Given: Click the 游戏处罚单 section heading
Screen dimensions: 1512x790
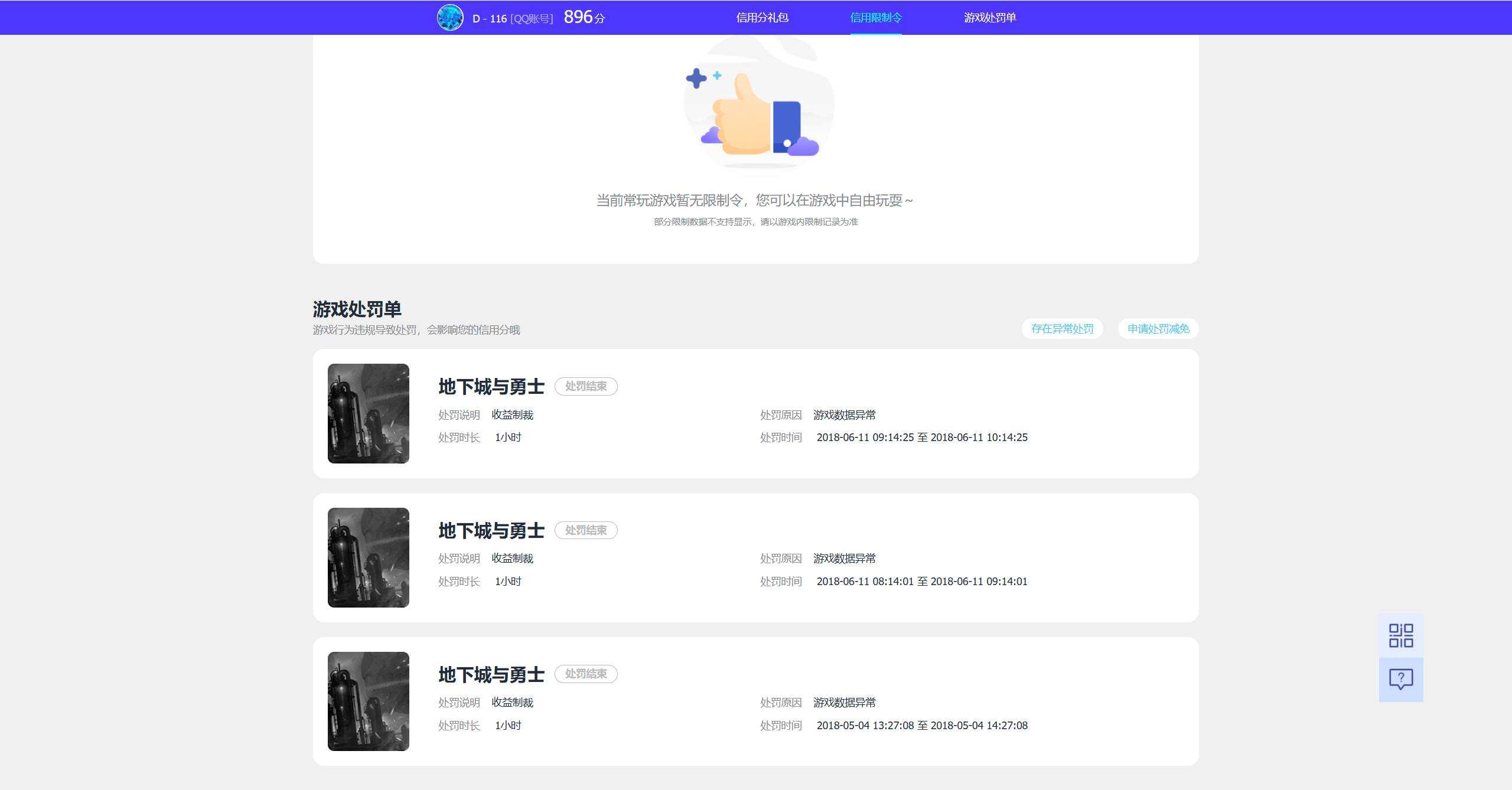Looking at the screenshot, I should coord(357,309).
